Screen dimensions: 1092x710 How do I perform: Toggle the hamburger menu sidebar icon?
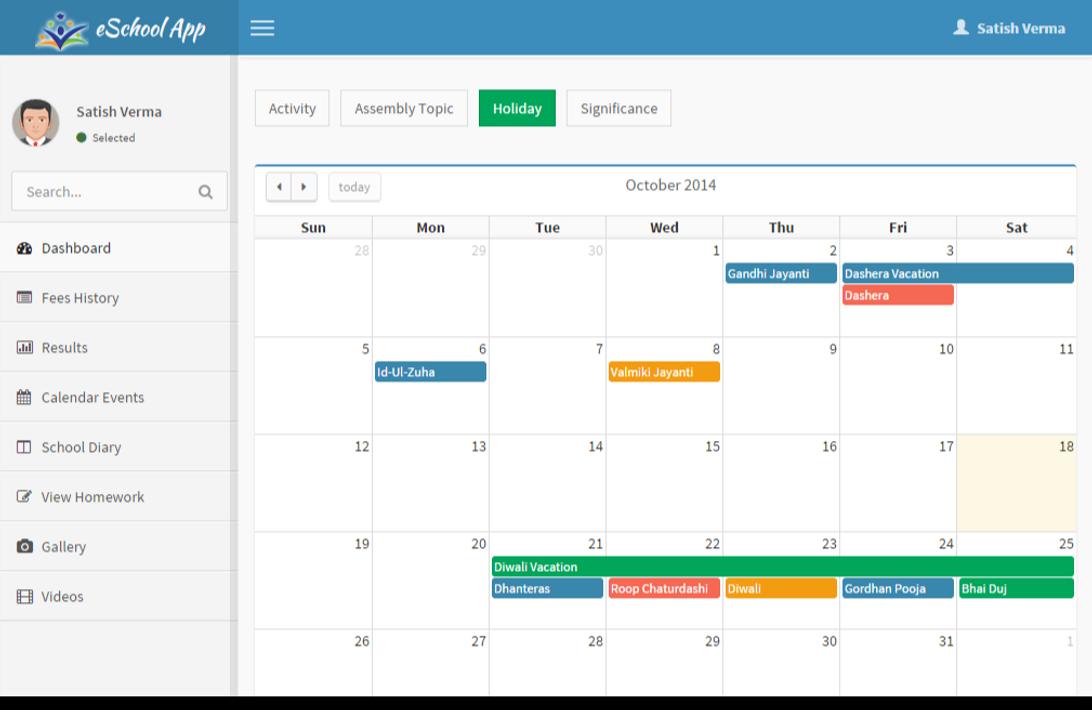coord(262,28)
